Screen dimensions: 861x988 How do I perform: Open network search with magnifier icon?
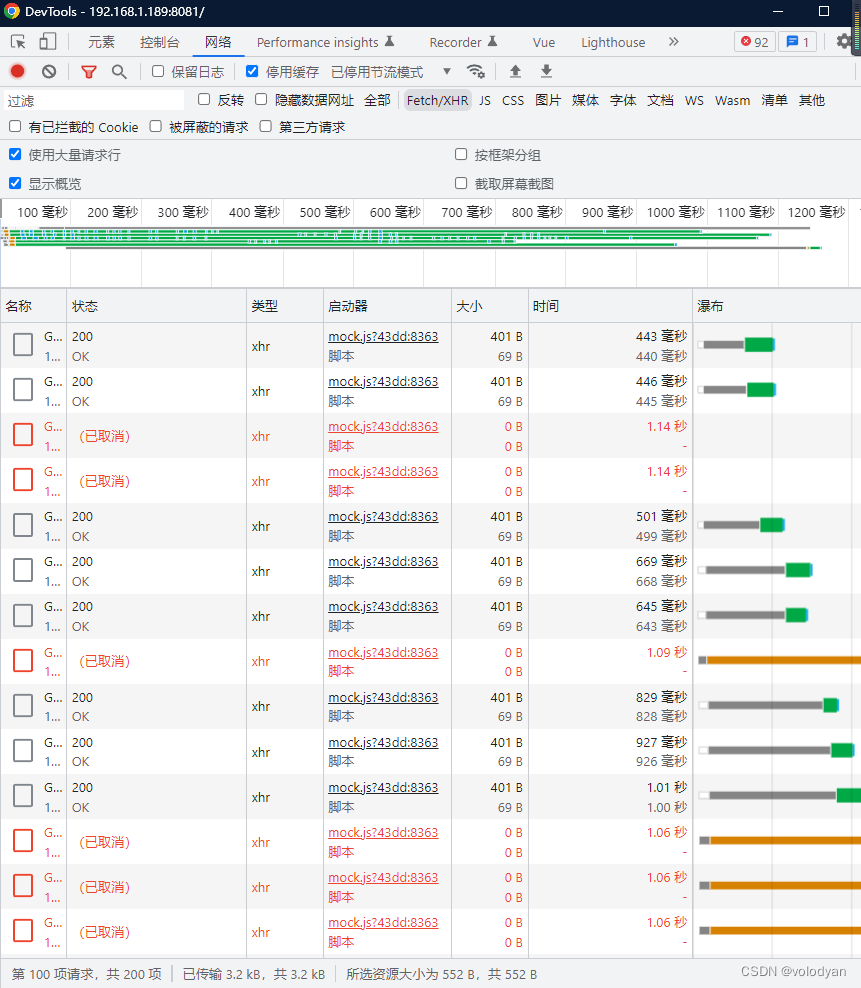[119, 72]
